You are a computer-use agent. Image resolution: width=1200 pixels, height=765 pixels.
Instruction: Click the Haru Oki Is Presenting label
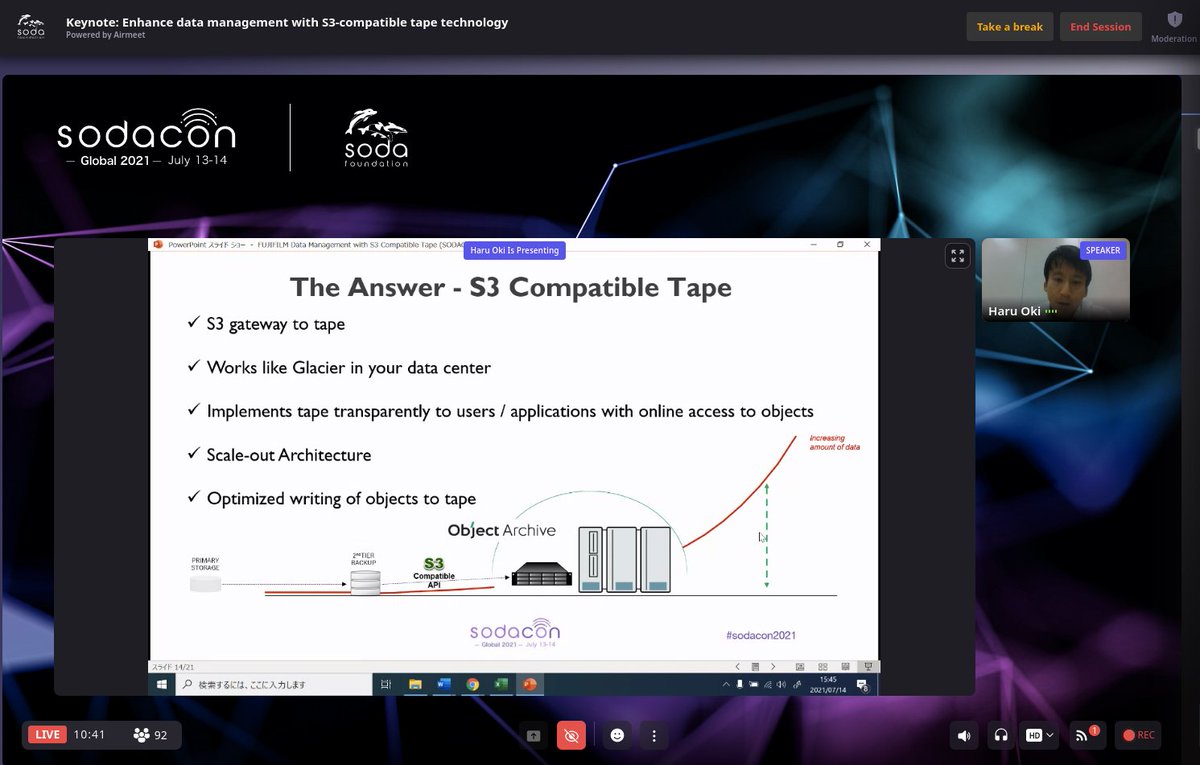[515, 250]
